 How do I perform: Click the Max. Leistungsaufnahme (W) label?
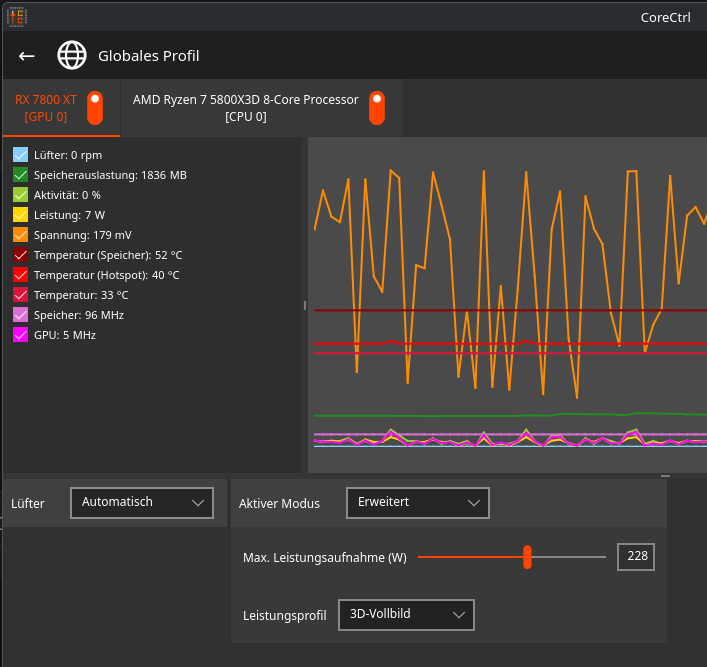point(325,558)
